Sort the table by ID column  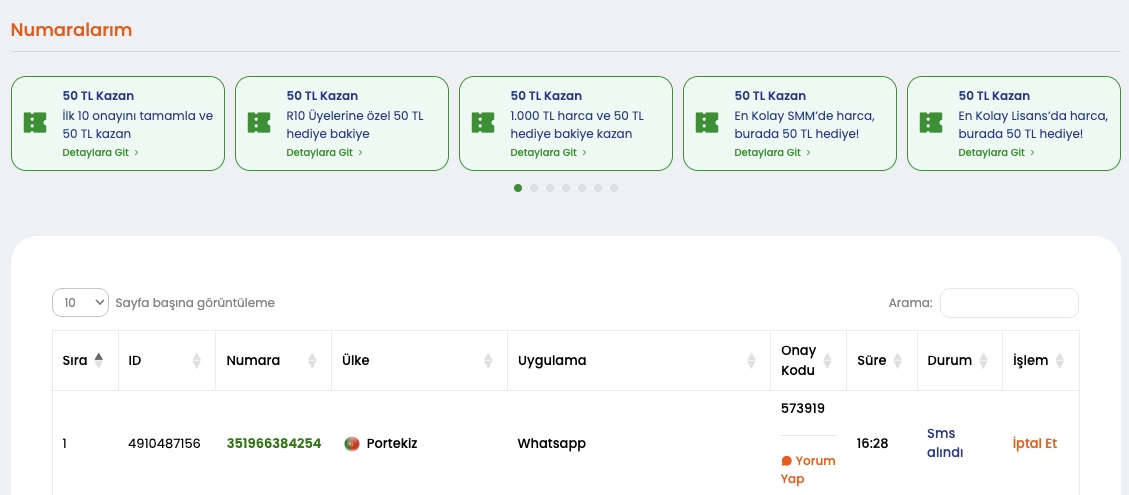pyautogui.click(x=196, y=360)
